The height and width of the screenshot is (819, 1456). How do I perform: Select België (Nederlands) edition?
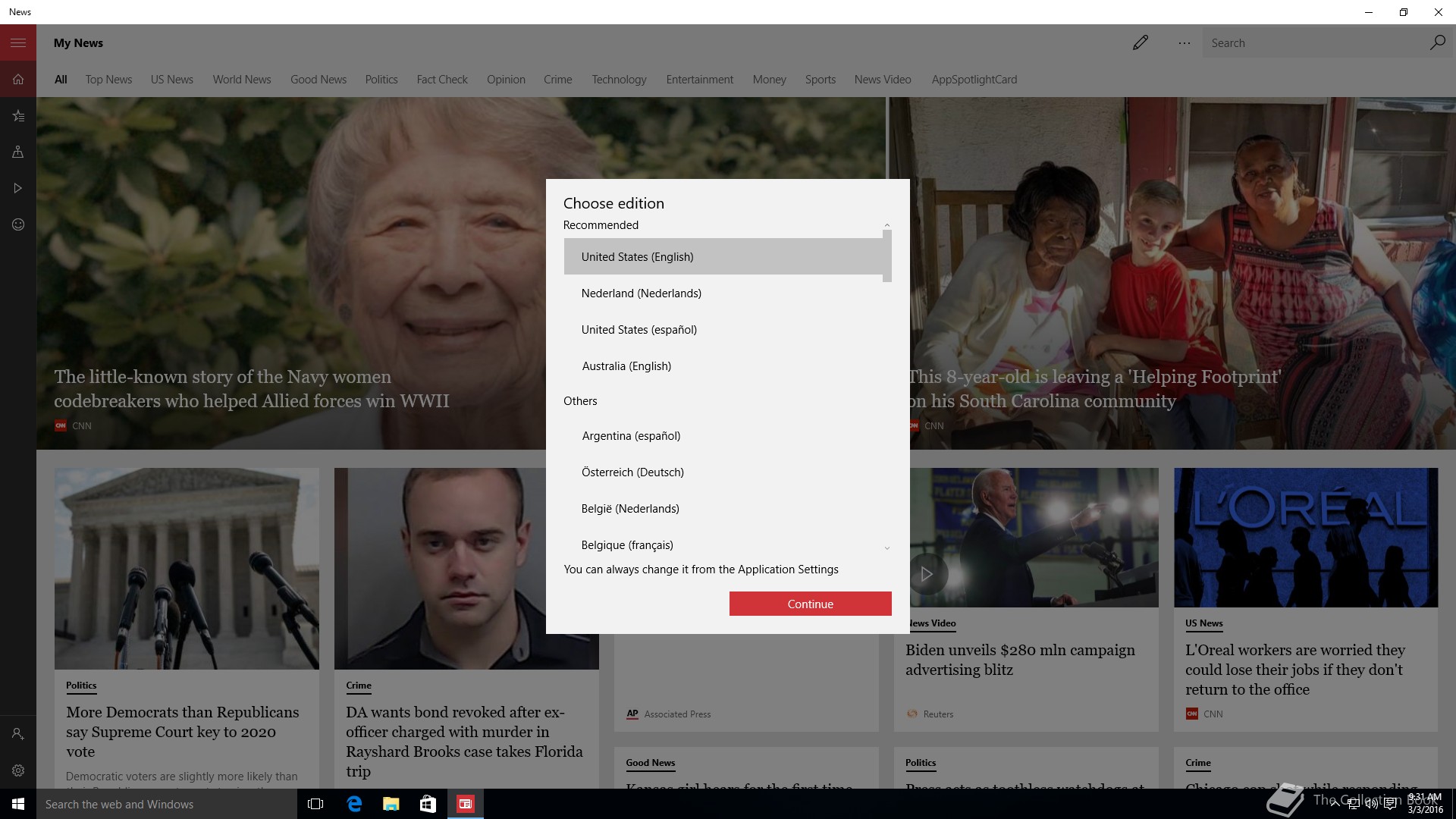pos(723,509)
